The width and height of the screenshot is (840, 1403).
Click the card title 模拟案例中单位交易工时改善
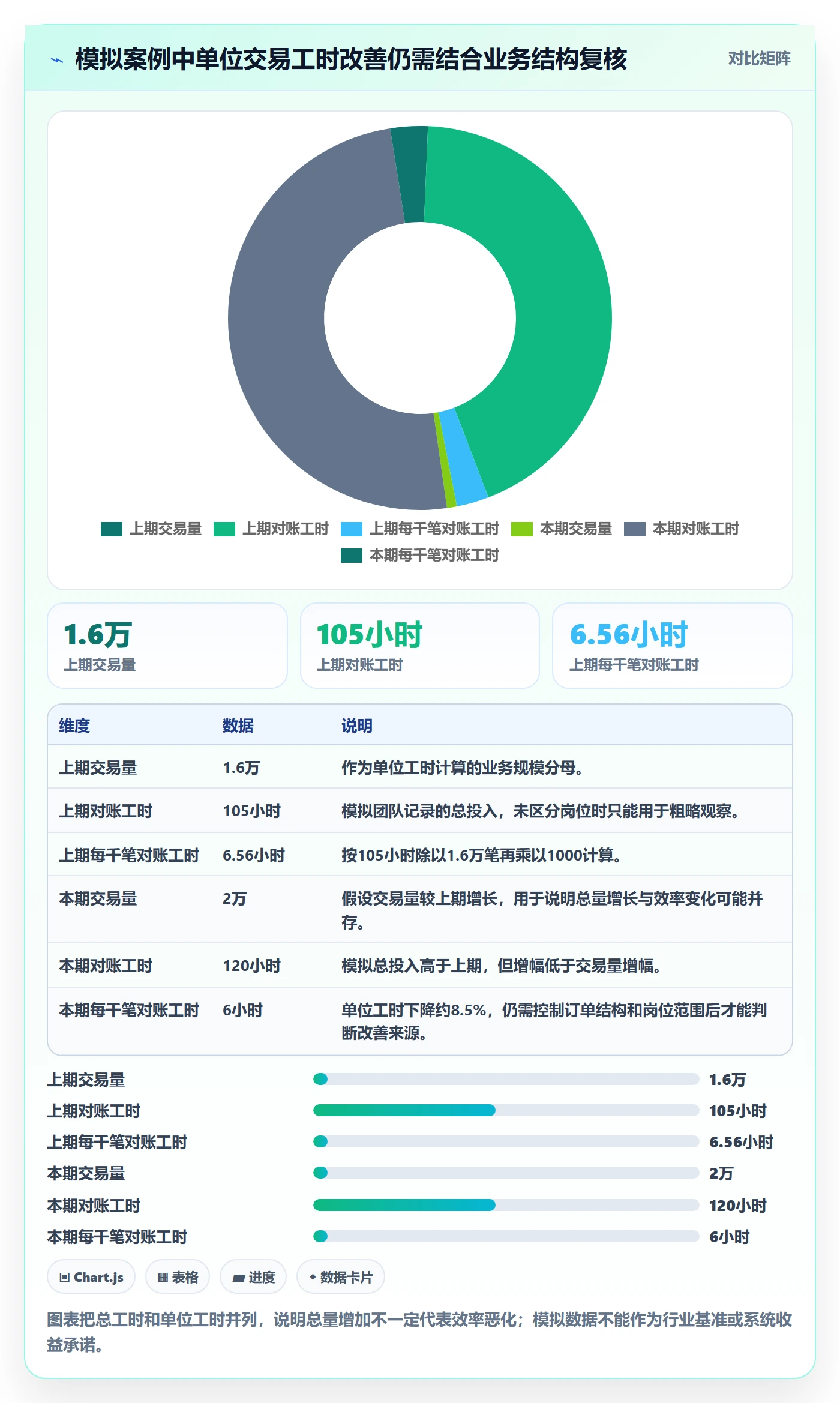click(351, 59)
